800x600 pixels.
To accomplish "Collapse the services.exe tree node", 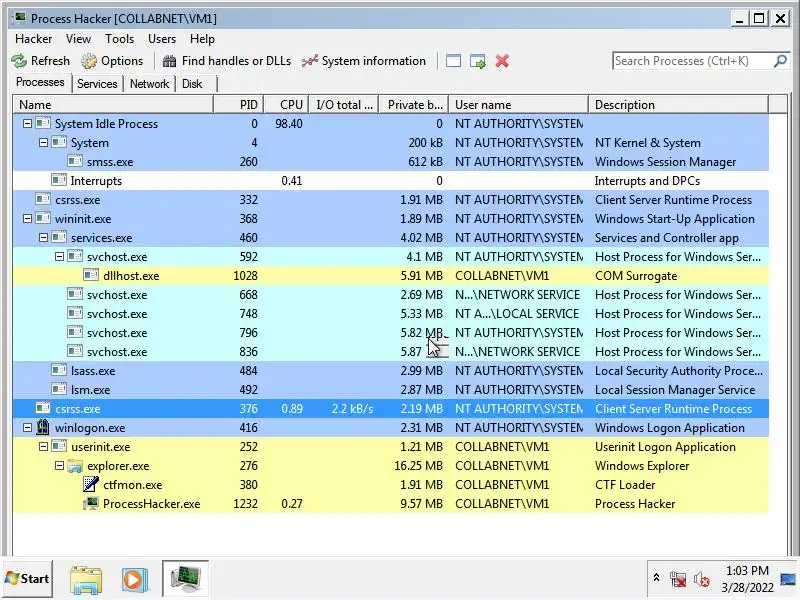I will [43, 238].
